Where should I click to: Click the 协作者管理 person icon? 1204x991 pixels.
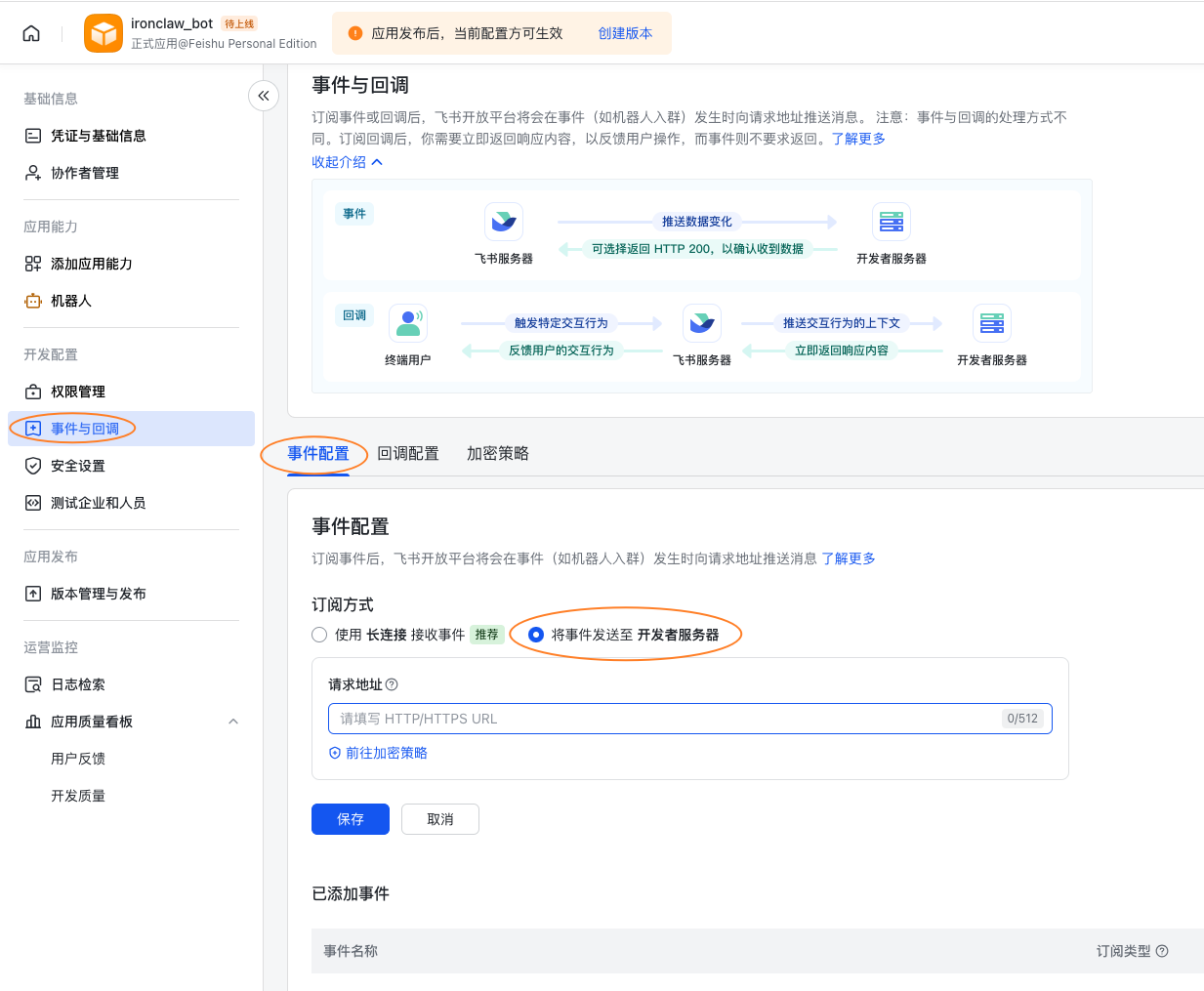tap(33, 173)
